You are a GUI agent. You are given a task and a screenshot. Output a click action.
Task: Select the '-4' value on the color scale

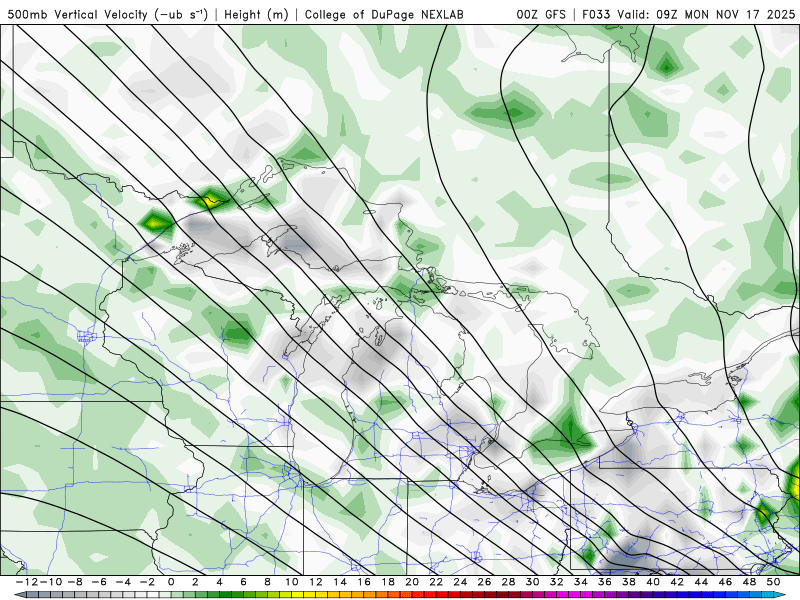point(123,582)
